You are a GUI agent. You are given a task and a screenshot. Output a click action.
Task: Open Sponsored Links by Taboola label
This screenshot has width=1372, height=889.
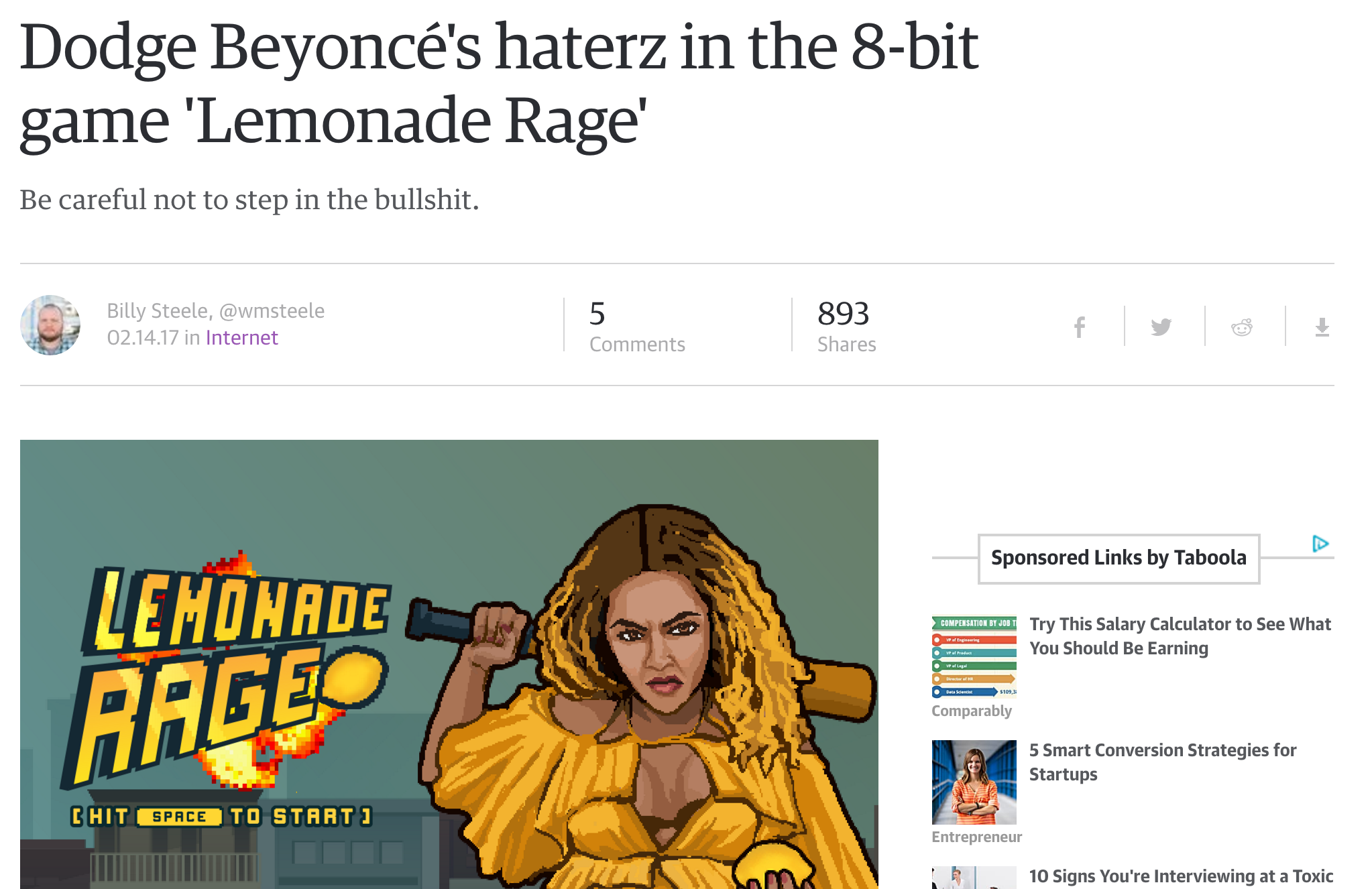tap(1119, 558)
